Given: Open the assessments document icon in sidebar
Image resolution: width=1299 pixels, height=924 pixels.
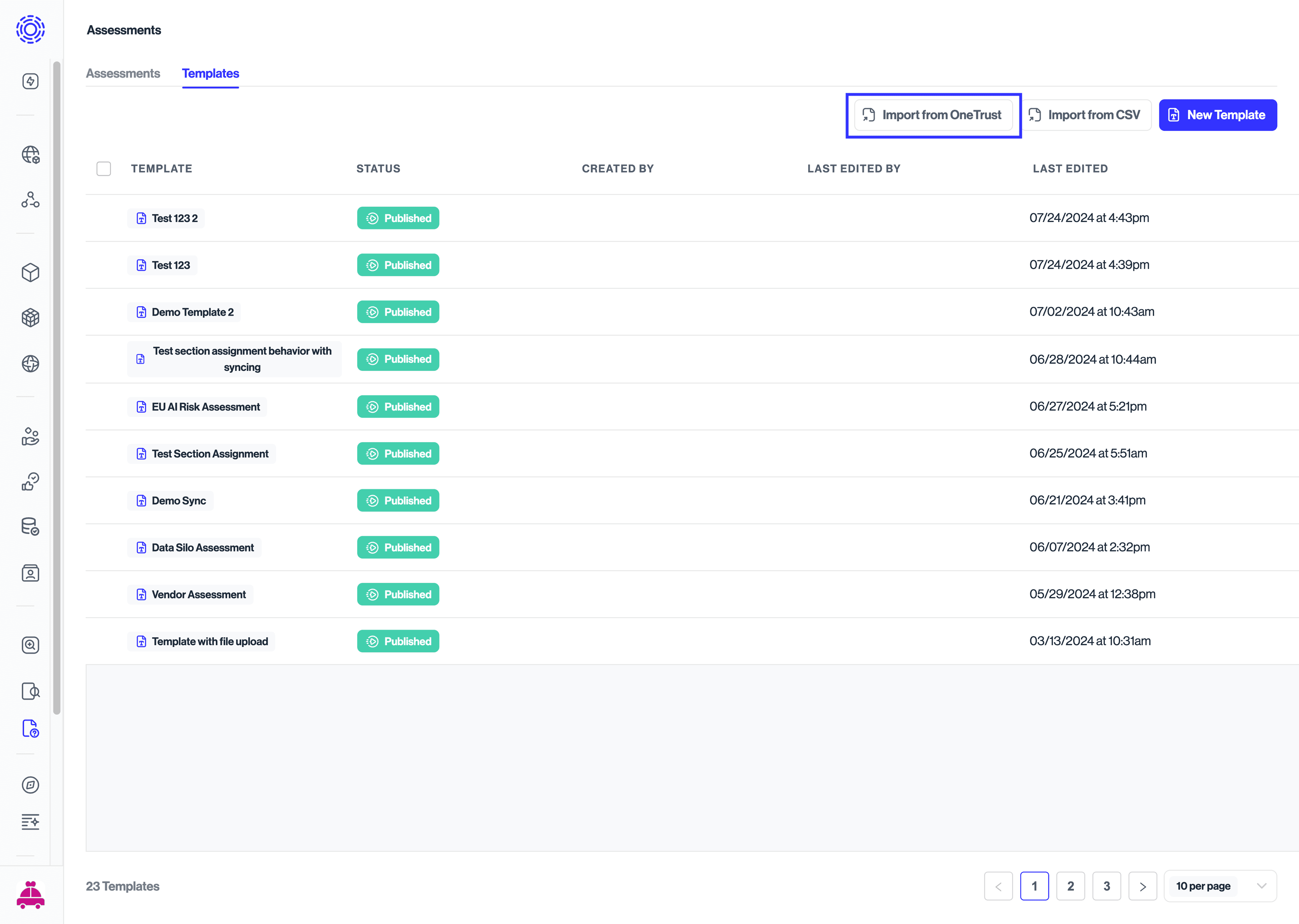Looking at the screenshot, I should [30, 729].
